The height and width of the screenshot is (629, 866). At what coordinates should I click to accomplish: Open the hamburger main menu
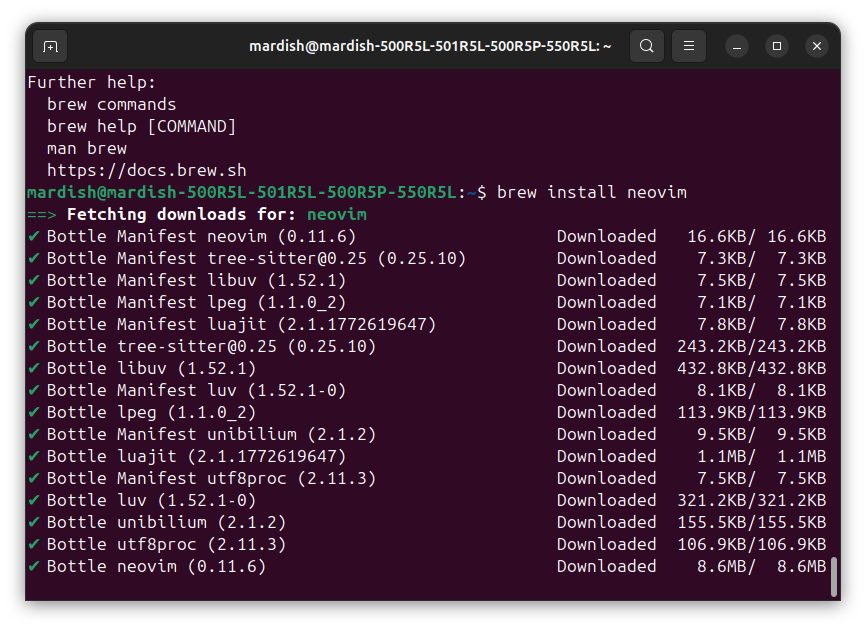click(689, 46)
